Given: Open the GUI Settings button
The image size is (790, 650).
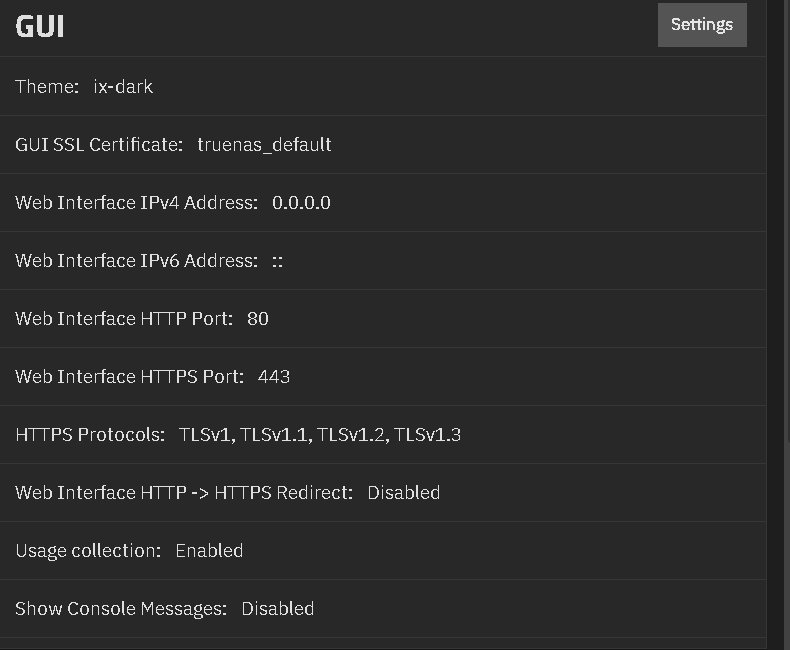Looking at the screenshot, I should coord(701,25).
